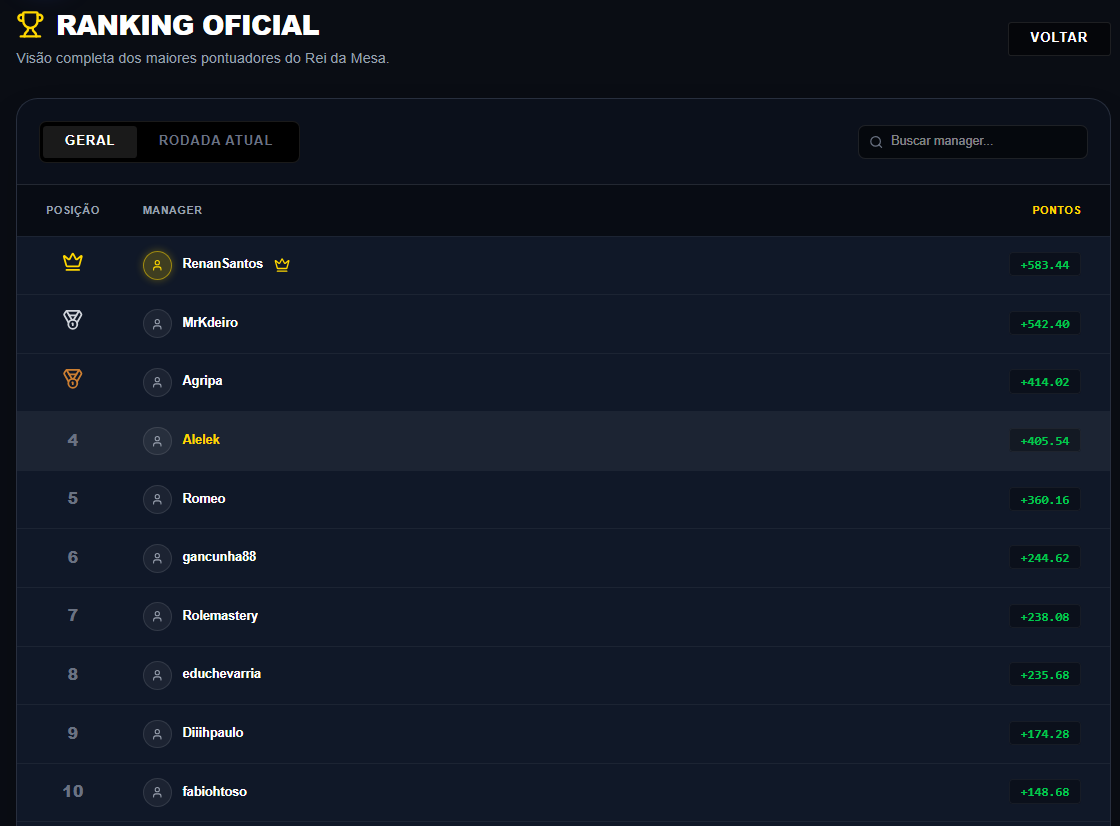Open Agripa manager name
1120x826 pixels.
[202, 381]
